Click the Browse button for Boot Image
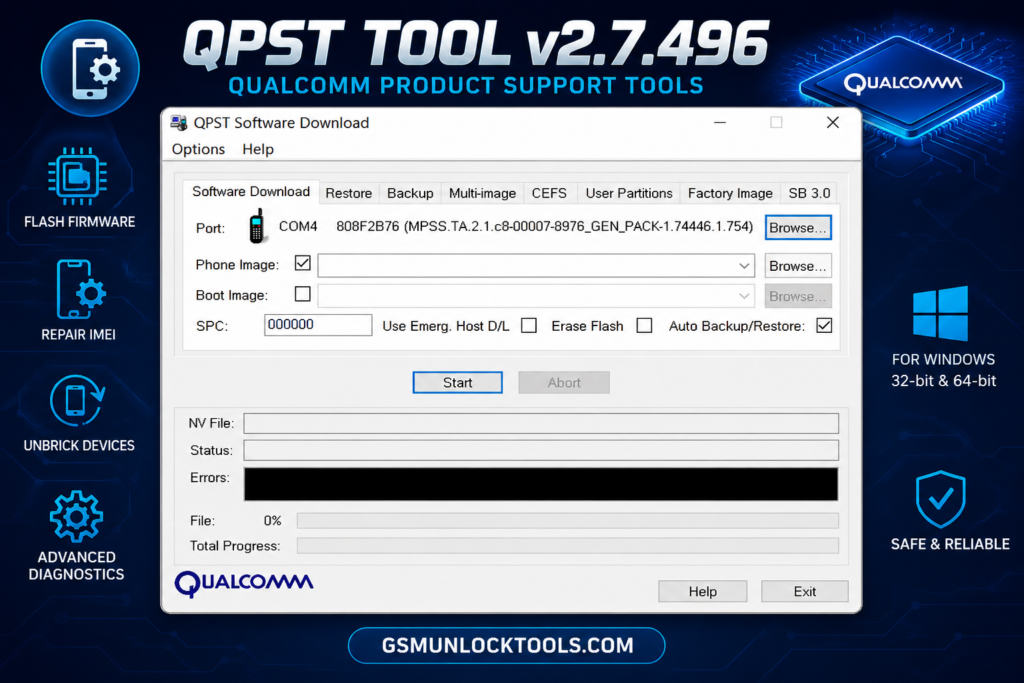Viewport: 1024px width, 683px height. (x=798, y=296)
